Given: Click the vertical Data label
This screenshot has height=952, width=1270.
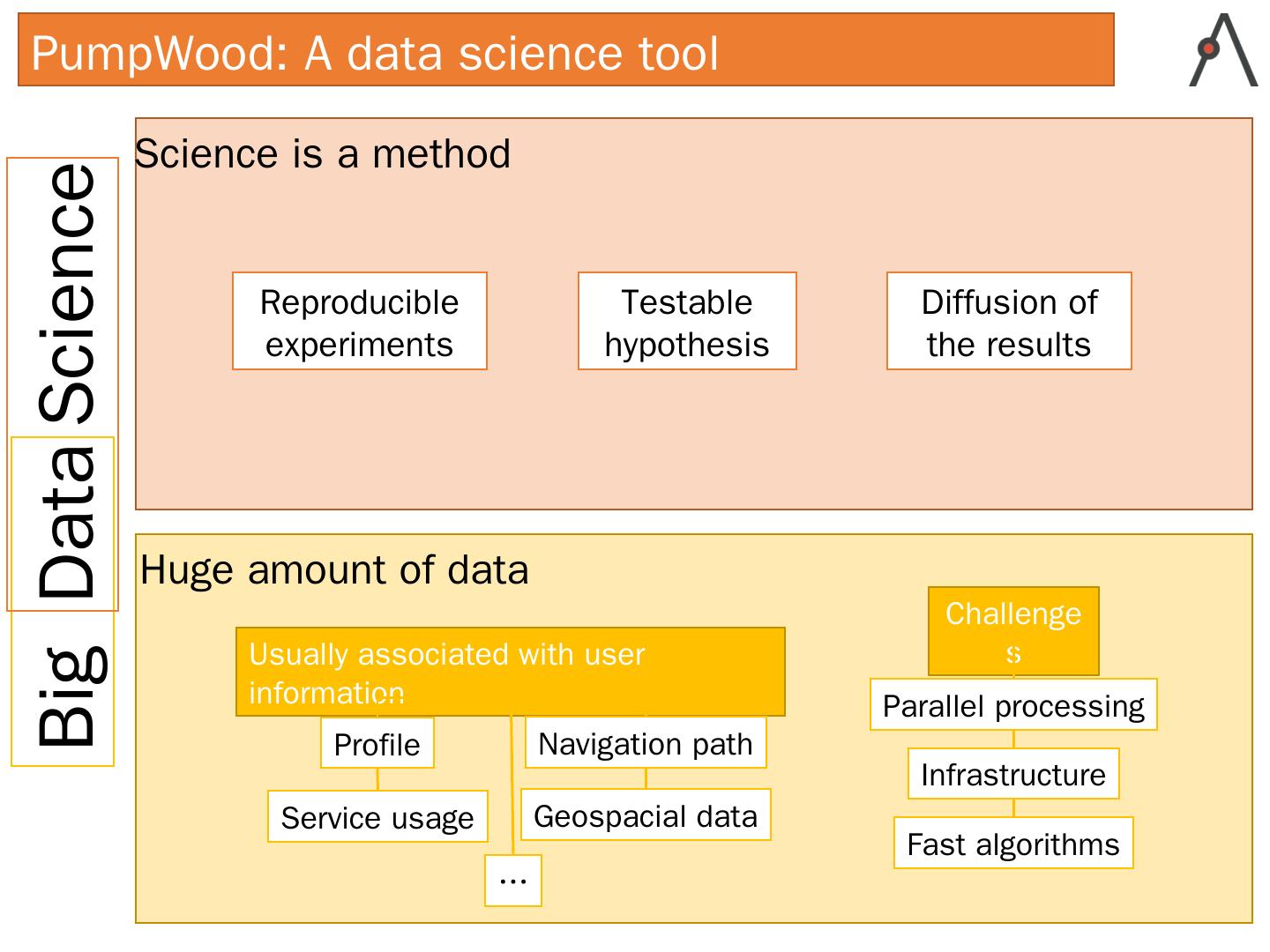Looking at the screenshot, I should tap(66, 522).
